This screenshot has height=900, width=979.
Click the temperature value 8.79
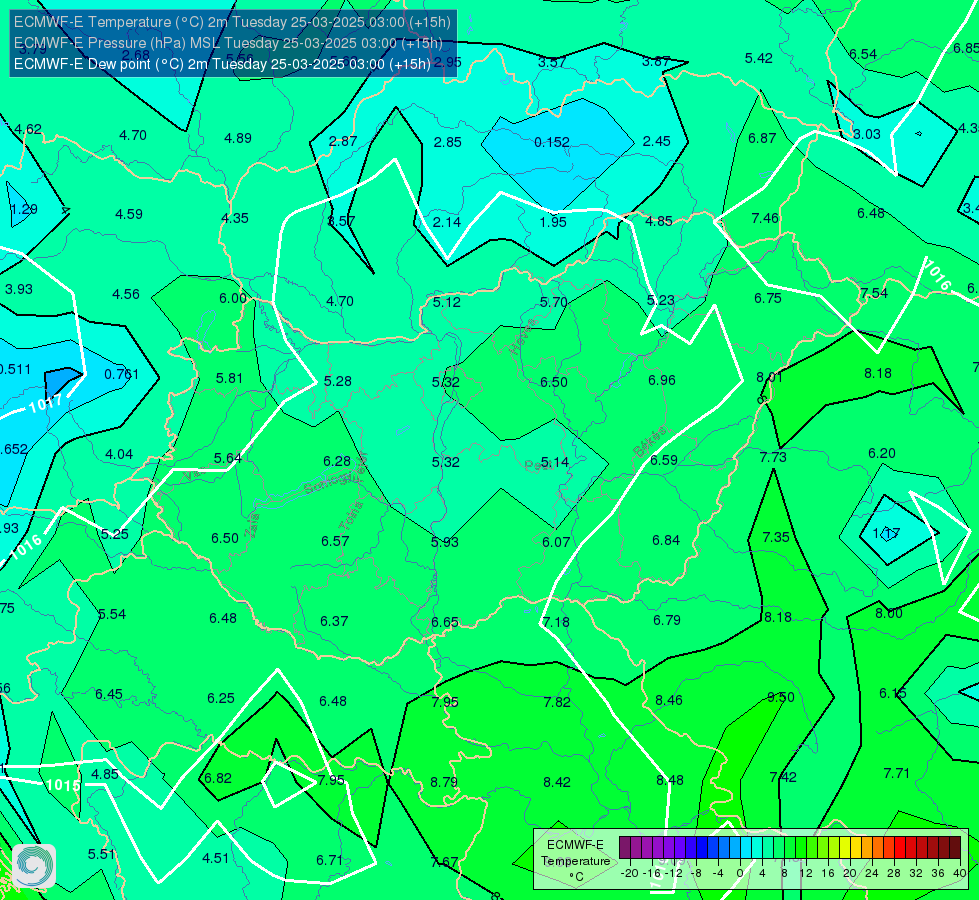tap(444, 782)
